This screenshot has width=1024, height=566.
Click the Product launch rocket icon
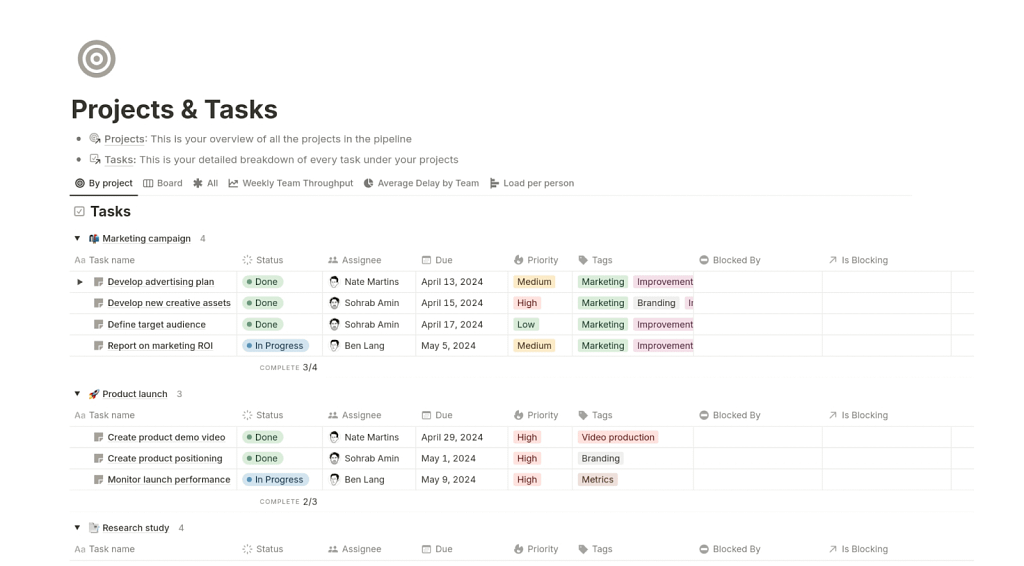pos(94,394)
